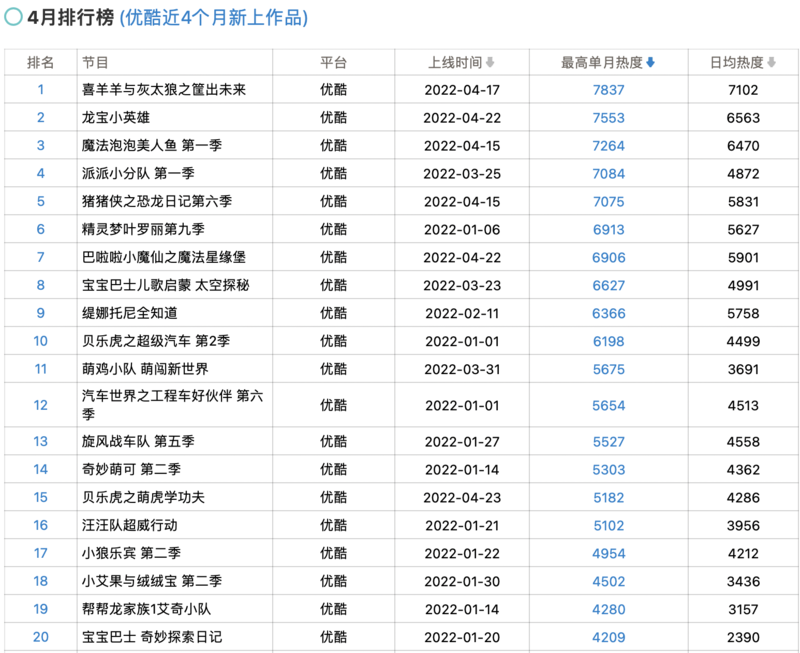Open heat value 5182 link
This screenshot has width=800, height=653.
[x=608, y=498]
